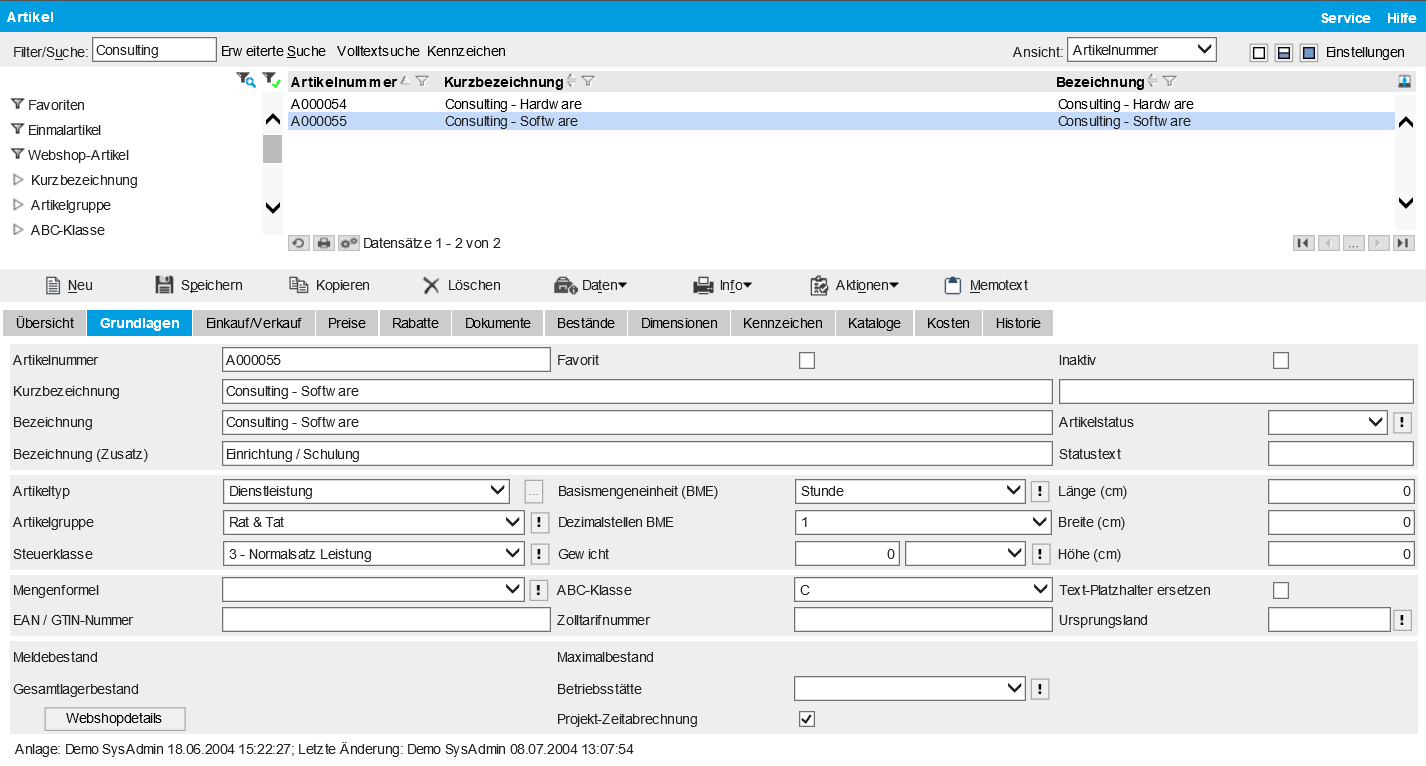
Task: Click the filter icon next to Kurzbezeichnung column
Action: coord(588,81)
